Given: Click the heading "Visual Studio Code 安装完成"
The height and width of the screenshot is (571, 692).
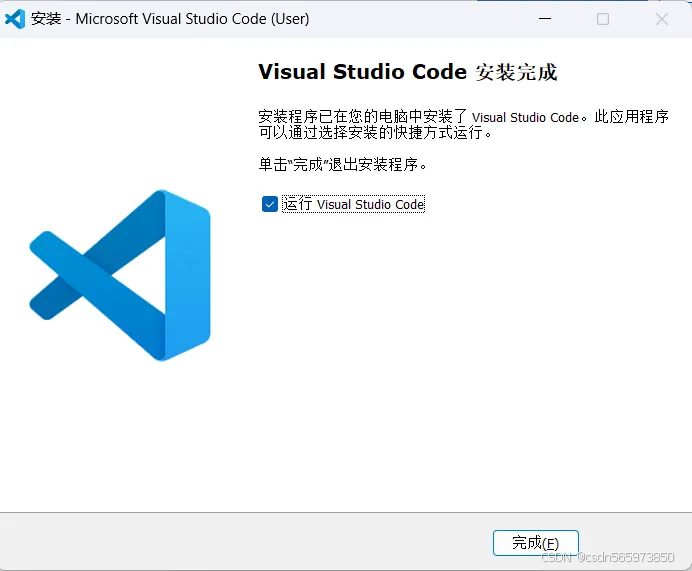Looking at the screenshot, I should coord(408,72).
